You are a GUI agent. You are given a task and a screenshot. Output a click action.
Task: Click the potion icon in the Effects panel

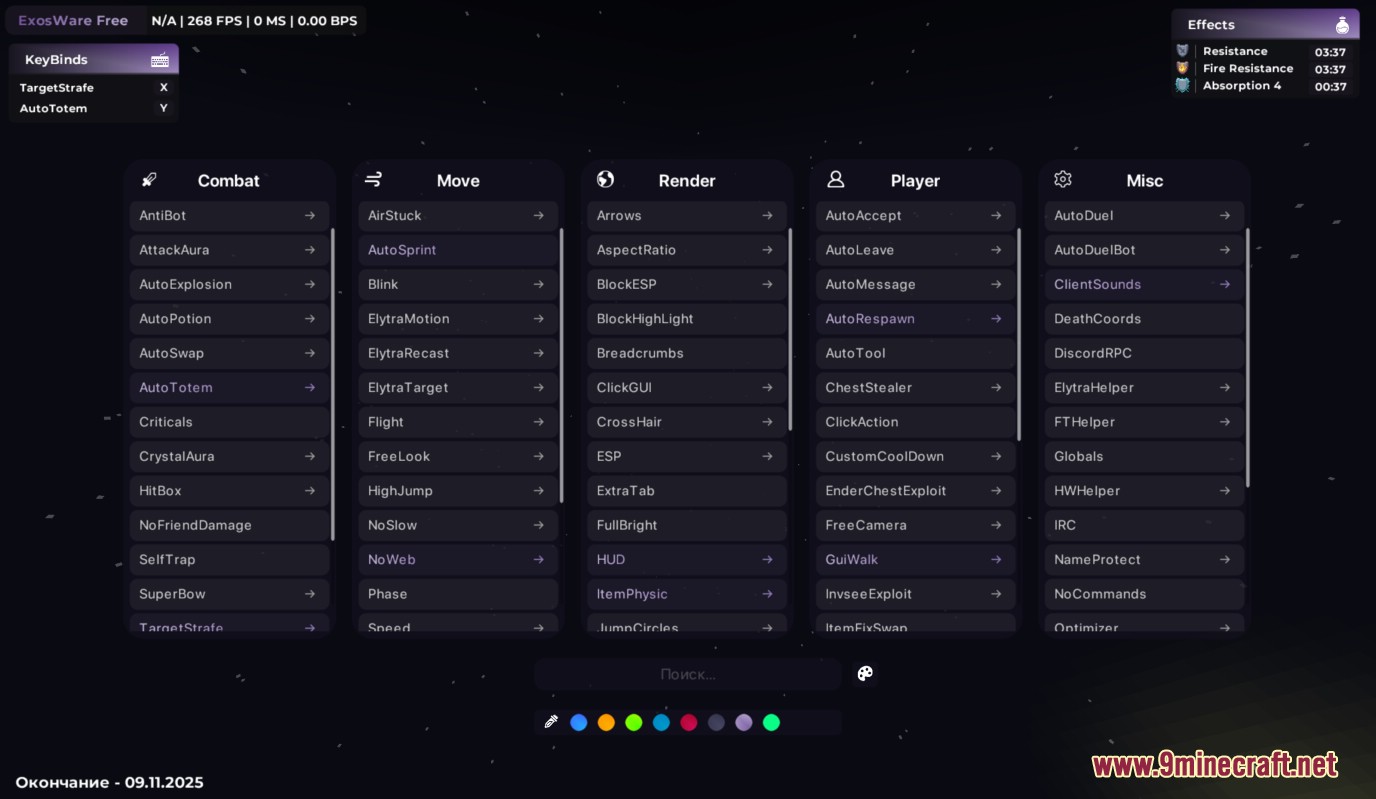pyautogui.click(x=1341, y=23)
